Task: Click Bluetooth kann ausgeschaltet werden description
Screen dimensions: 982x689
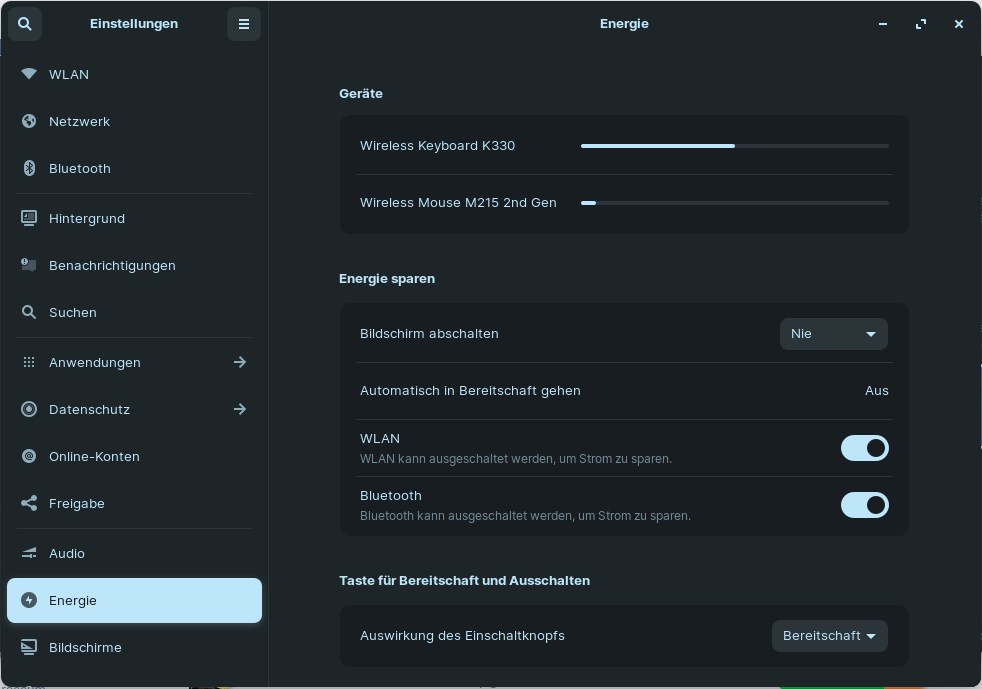Action: point(525,516)
